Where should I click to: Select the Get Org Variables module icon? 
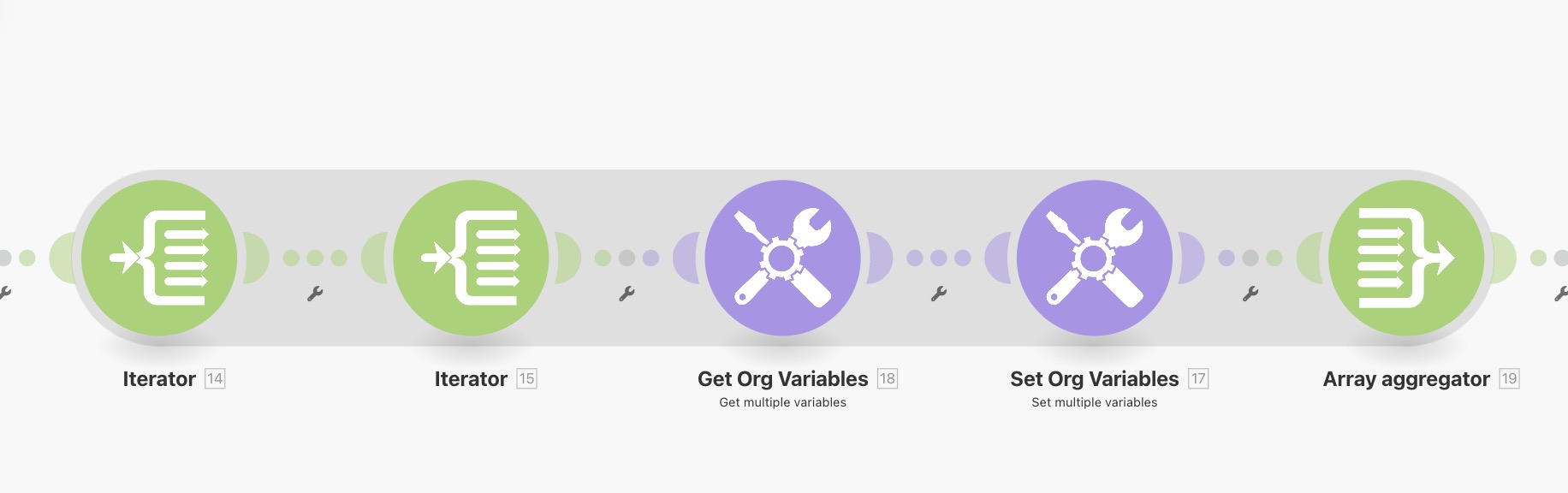pos(782,258)
